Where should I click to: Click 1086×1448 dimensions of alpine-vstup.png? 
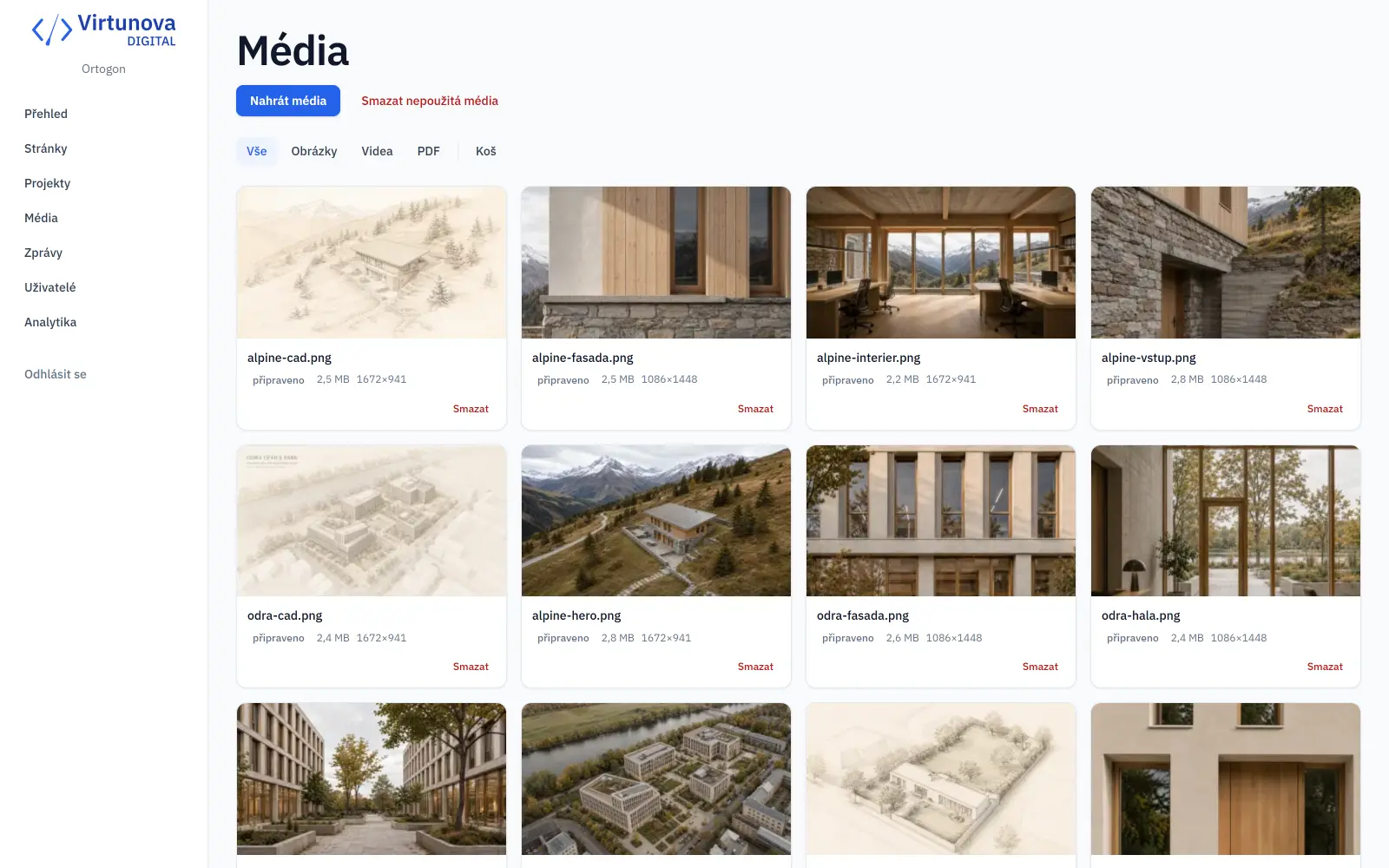[1239, 379]
